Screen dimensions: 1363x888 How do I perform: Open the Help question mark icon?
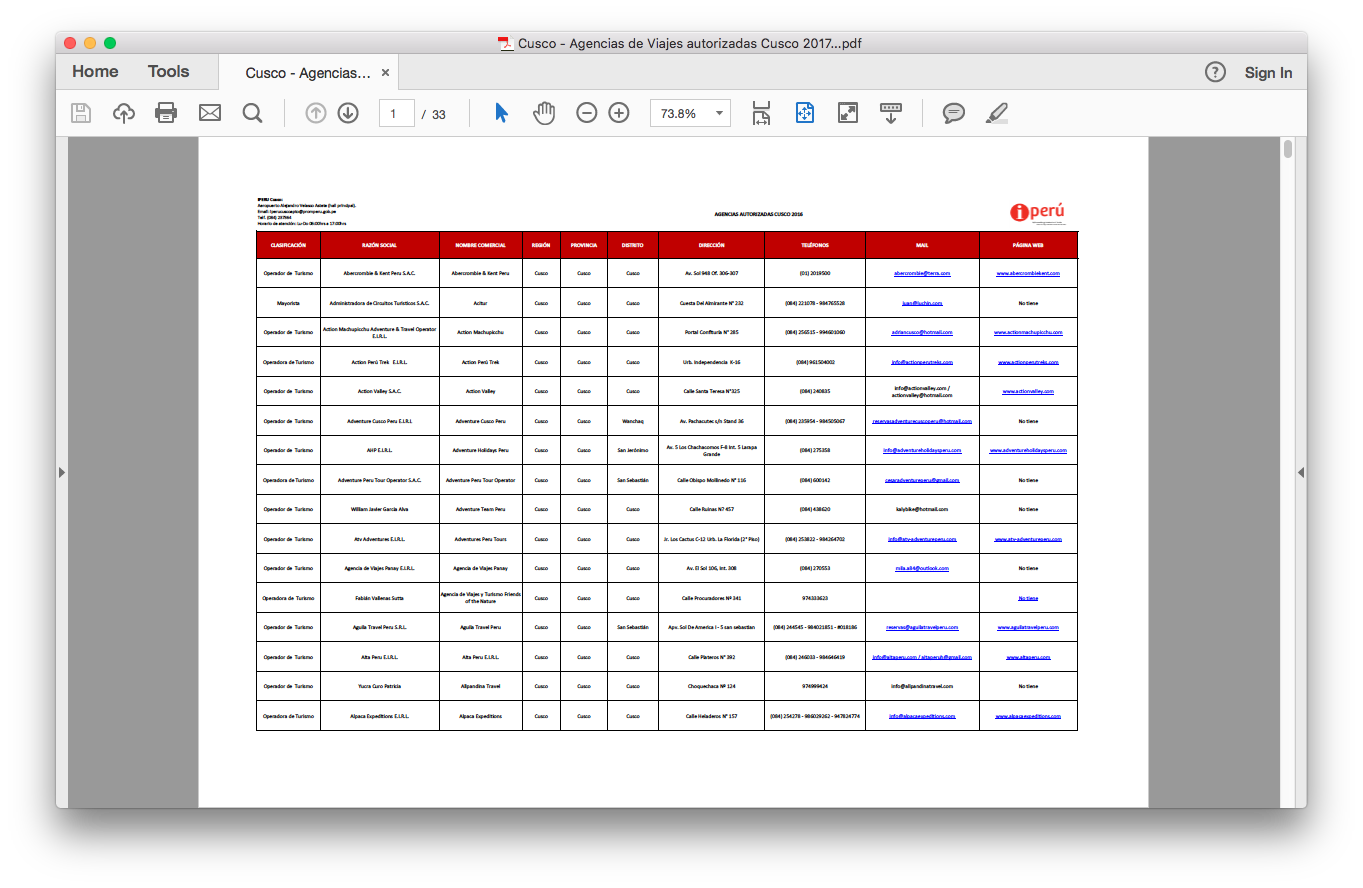(1215, 72)
